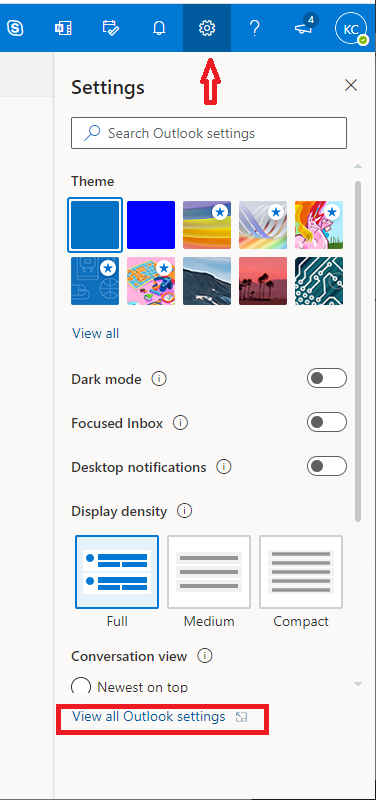Open the OneNote feed icon
This screenshot has width=384, height=812.
click(x=63, y=28)
